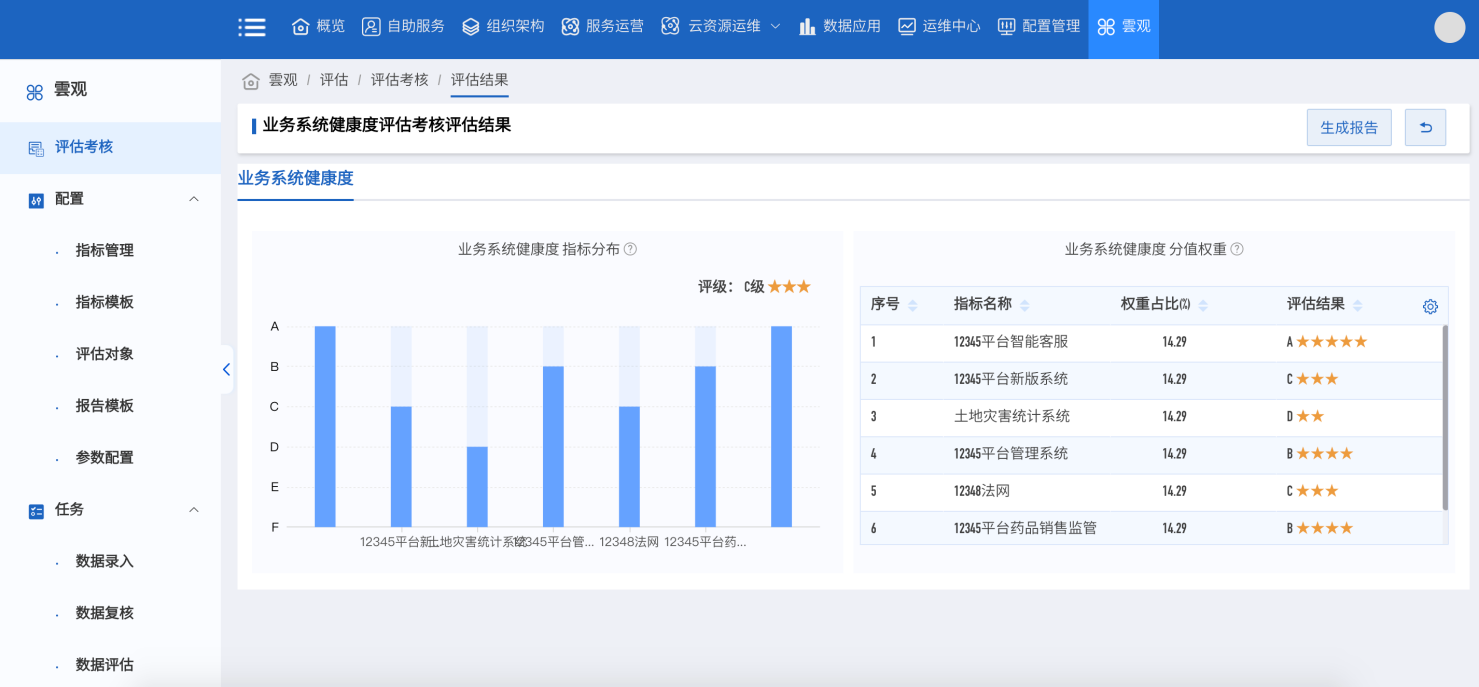Viewport: 1479px width, 687px height.
Task: Collapse the sidebar using arrow handle
Action: (226, 369)
